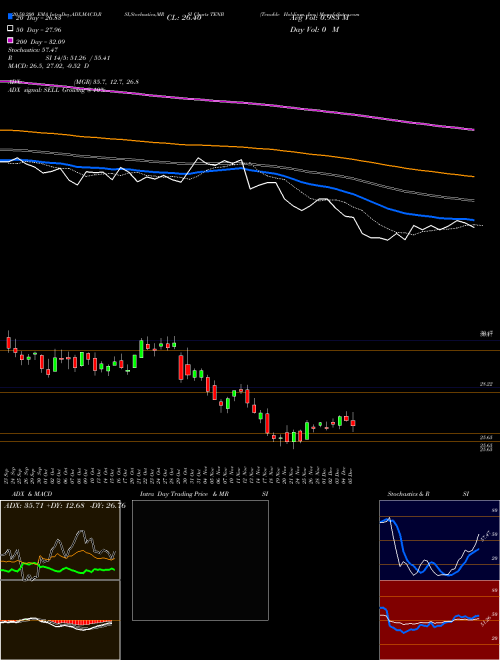Click the magenta 200 Day legend swatch
This screenshot has width=500, height=660.
10,40
